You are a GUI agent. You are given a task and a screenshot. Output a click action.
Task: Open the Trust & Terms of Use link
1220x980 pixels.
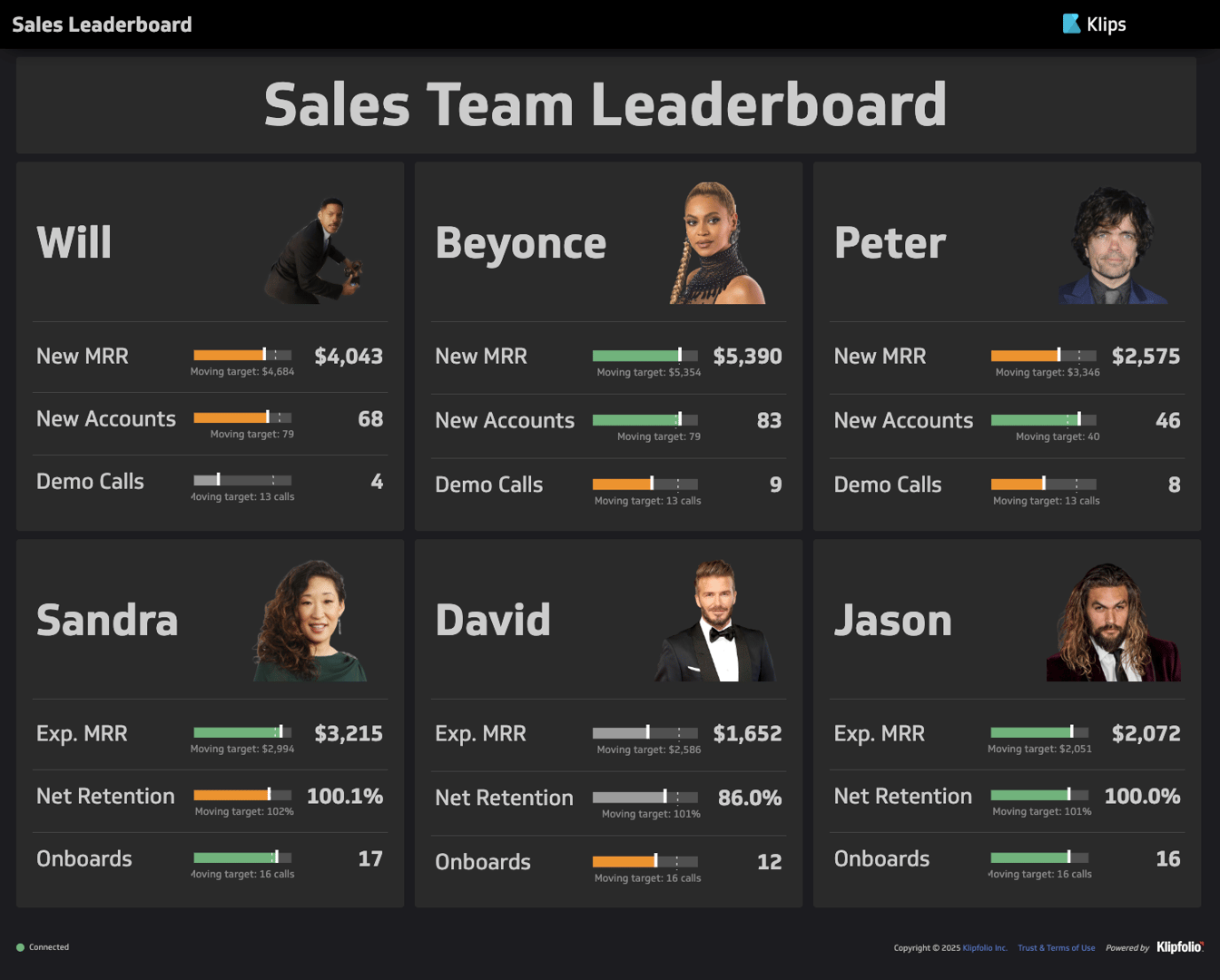pyautogui.click(x=1057, y=947)
